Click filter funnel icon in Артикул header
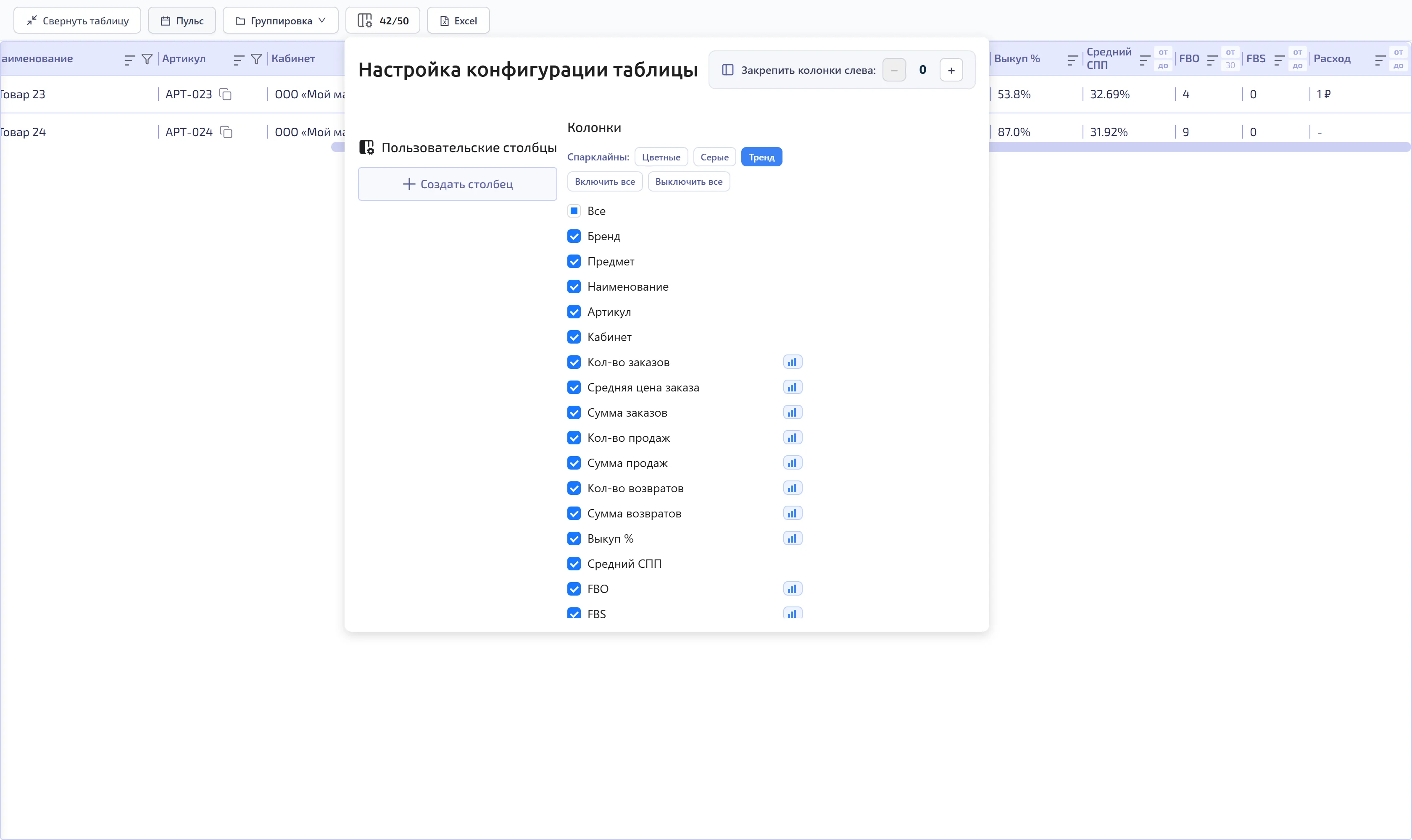The width and height of the screenshot is (1412, 840). (256, 59)
